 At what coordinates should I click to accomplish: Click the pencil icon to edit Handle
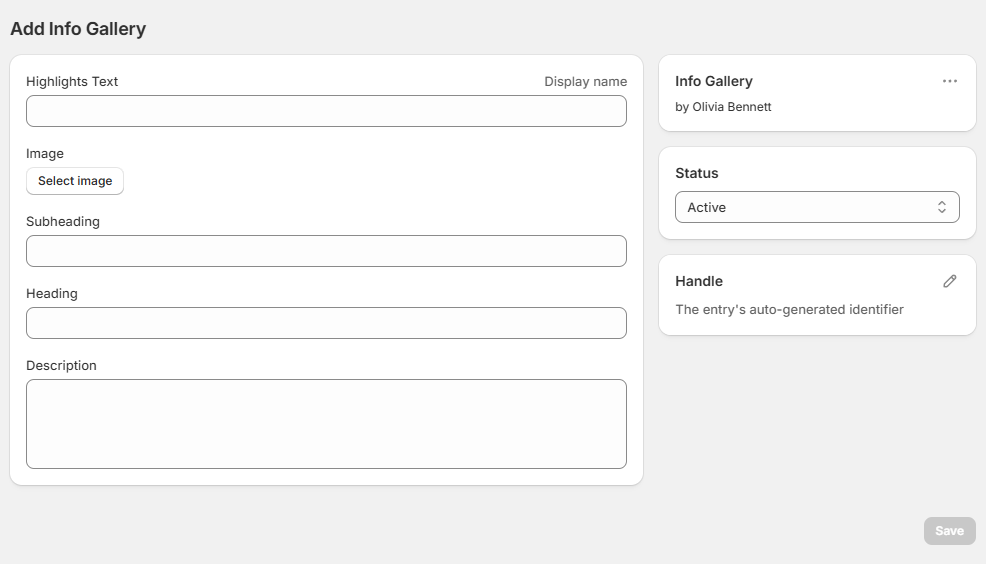pos(949,281)
